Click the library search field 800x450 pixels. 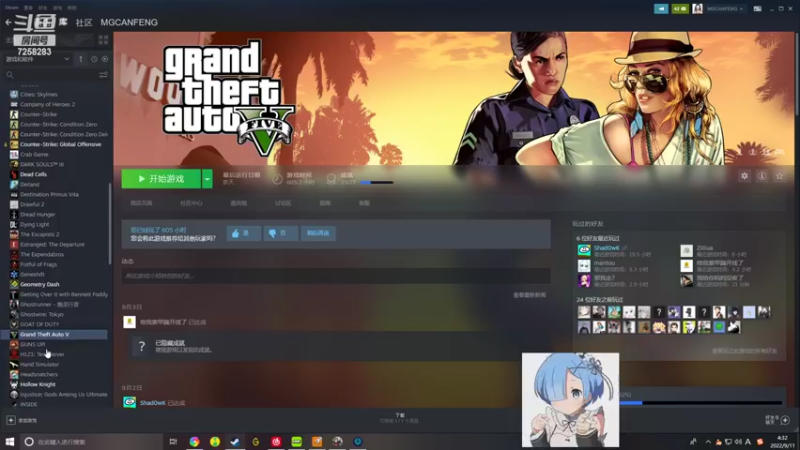coord(51,75)
